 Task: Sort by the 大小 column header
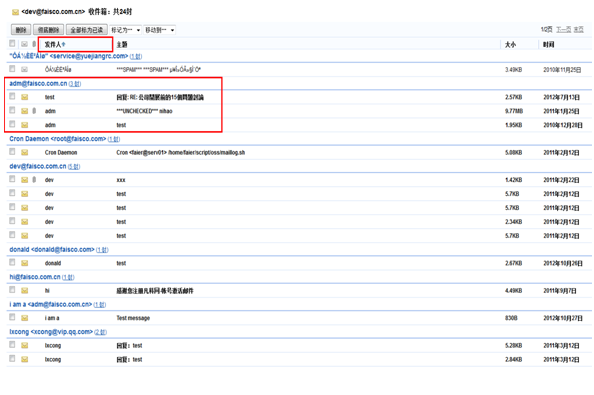click(x=510, y=45)
